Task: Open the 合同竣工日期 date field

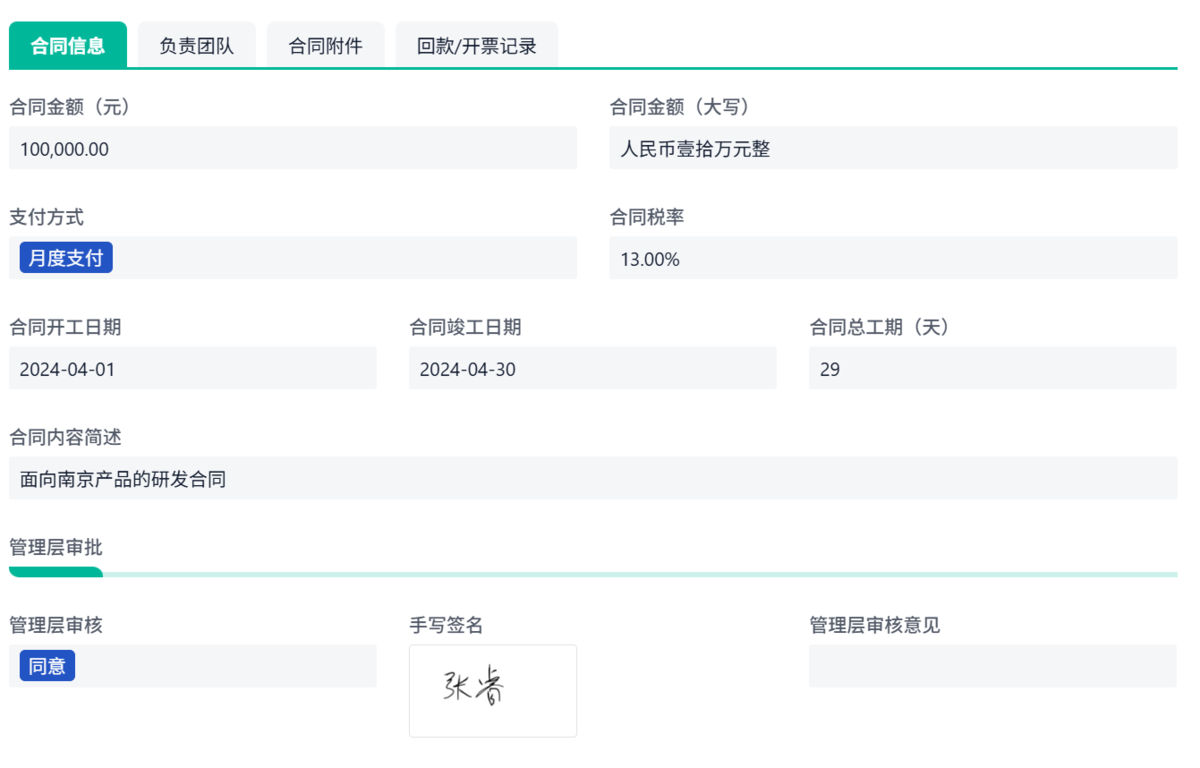Action: tap(593, 369)
